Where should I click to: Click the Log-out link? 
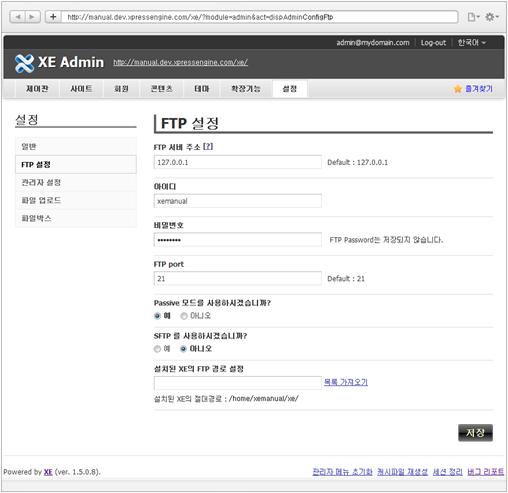point(433,43)
